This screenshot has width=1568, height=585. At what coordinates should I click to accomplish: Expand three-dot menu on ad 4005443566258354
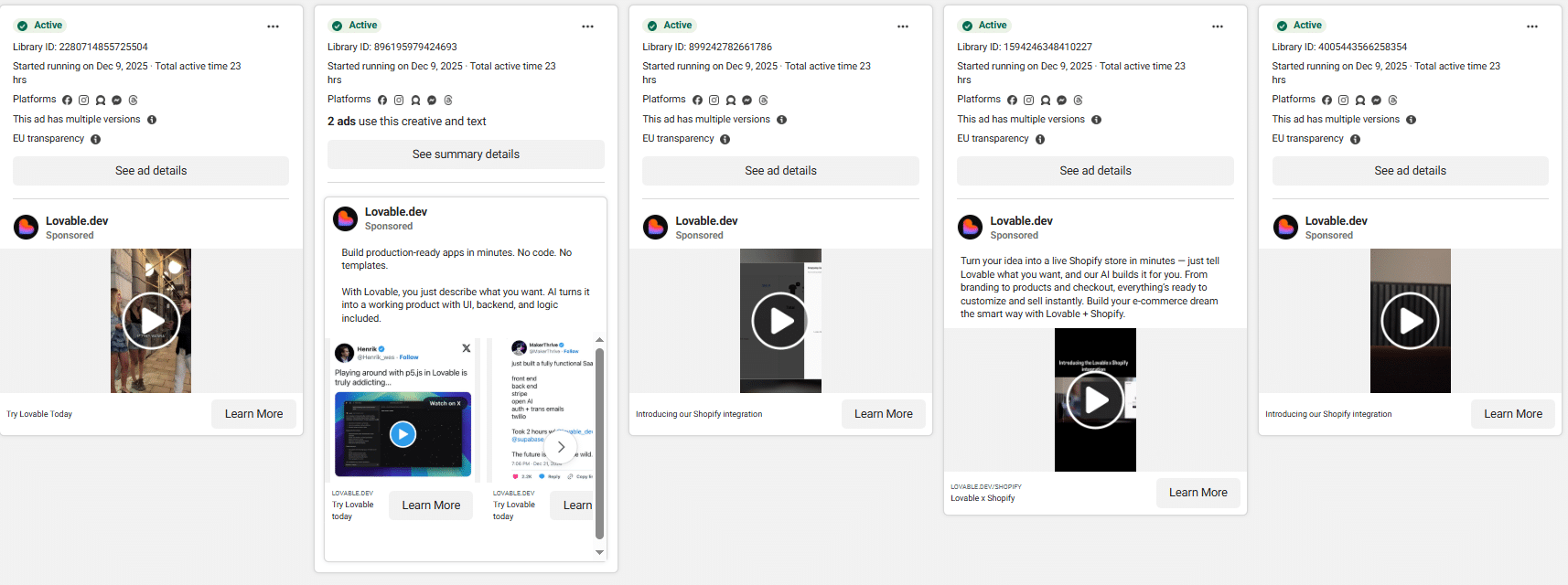click(x=1531, y=27)
